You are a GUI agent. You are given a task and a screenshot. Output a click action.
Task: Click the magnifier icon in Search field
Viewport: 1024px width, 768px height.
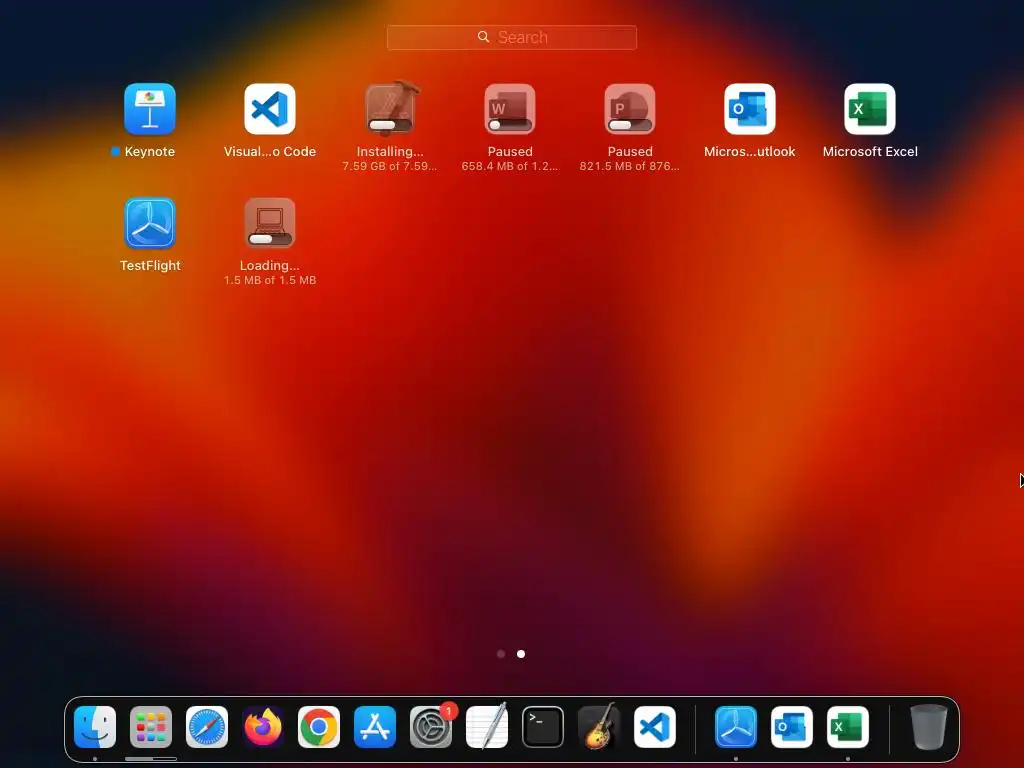(483, 37)
